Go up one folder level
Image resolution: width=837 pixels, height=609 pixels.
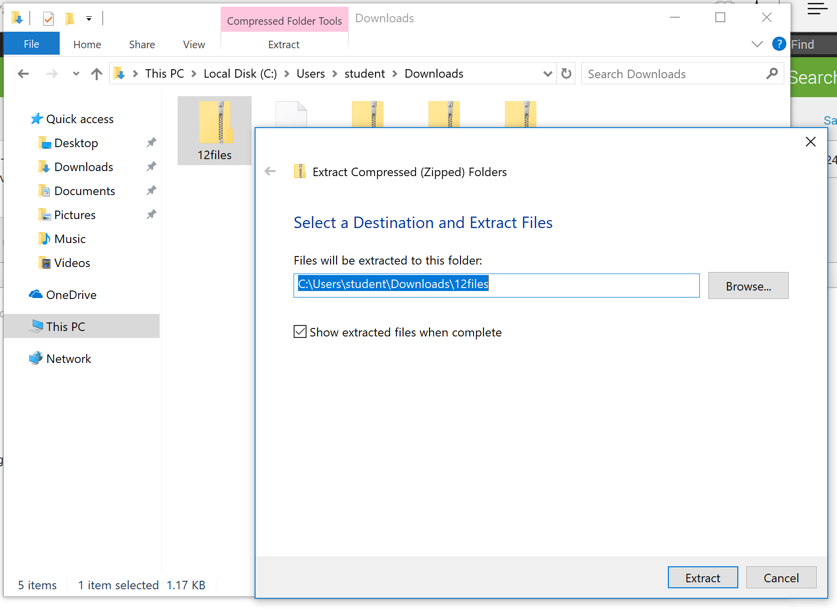97,74
